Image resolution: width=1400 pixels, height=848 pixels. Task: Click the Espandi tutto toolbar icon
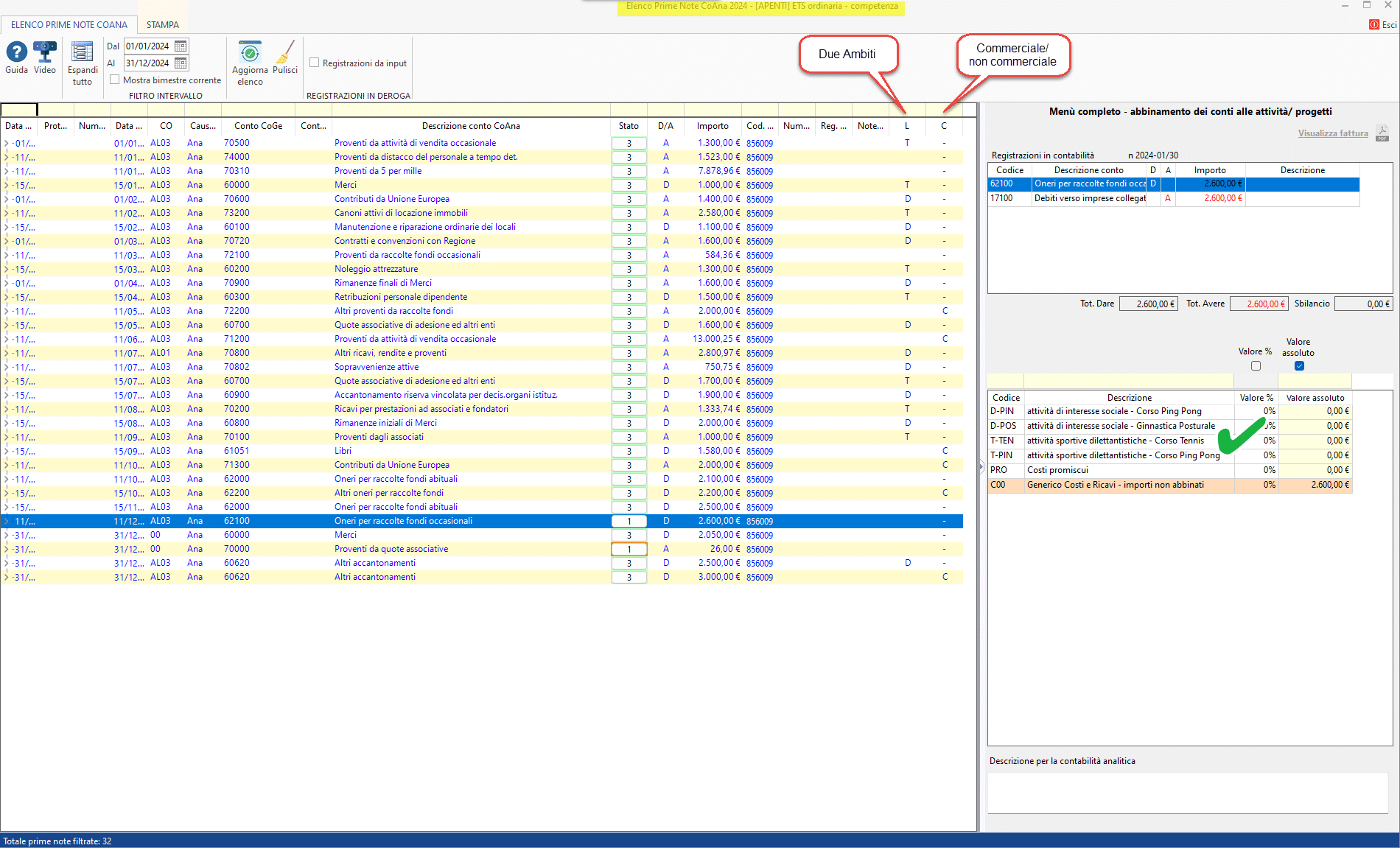pos(82,52)
